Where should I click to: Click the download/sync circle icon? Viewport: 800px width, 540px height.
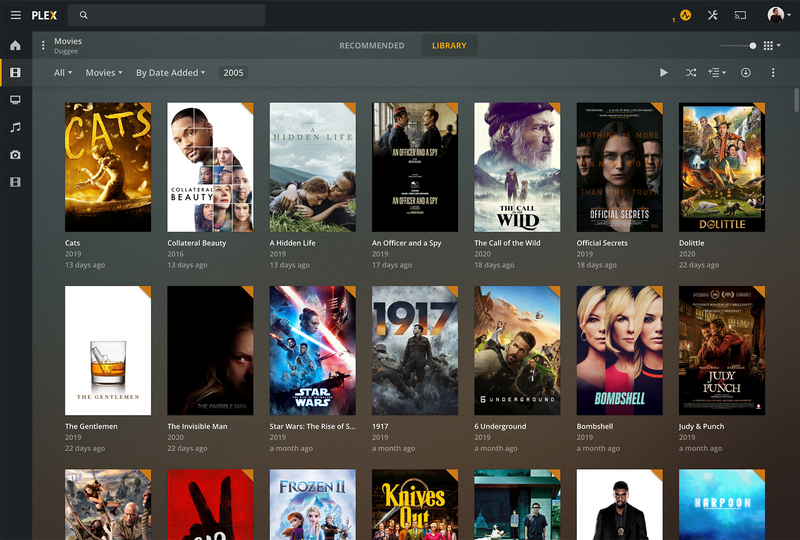click(745, 73)
